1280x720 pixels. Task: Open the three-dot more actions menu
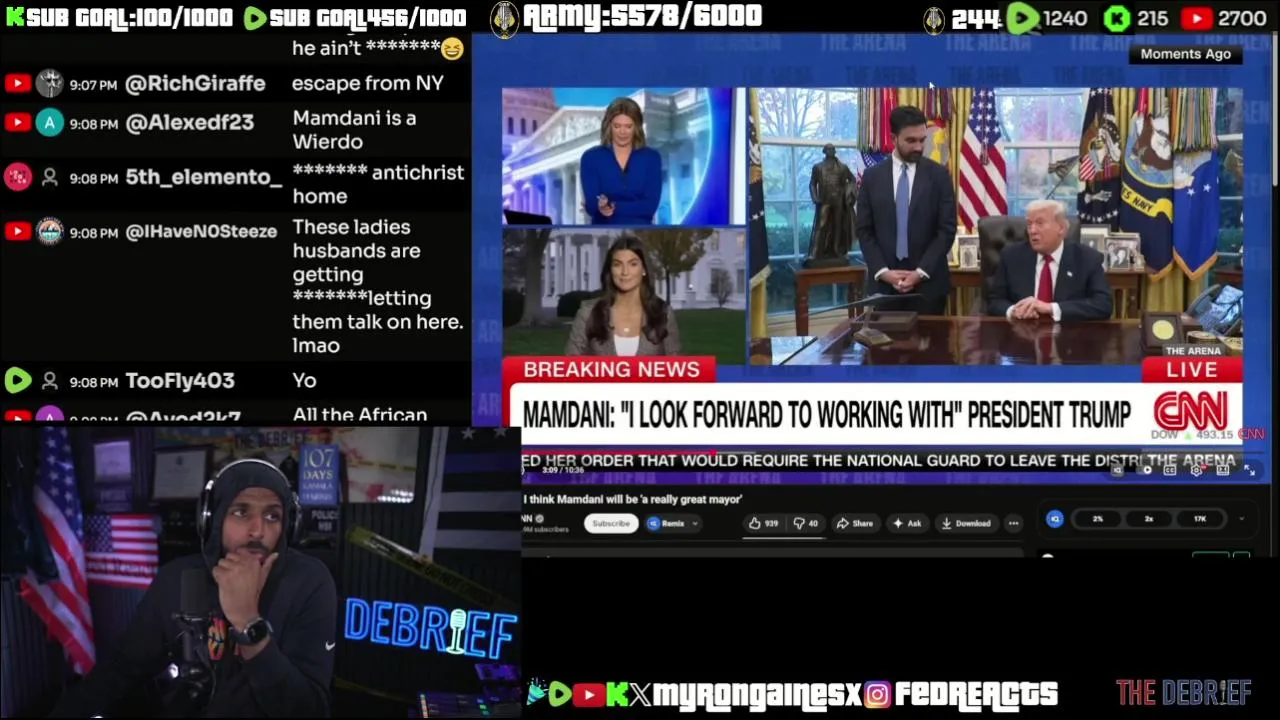[1013, 523]
